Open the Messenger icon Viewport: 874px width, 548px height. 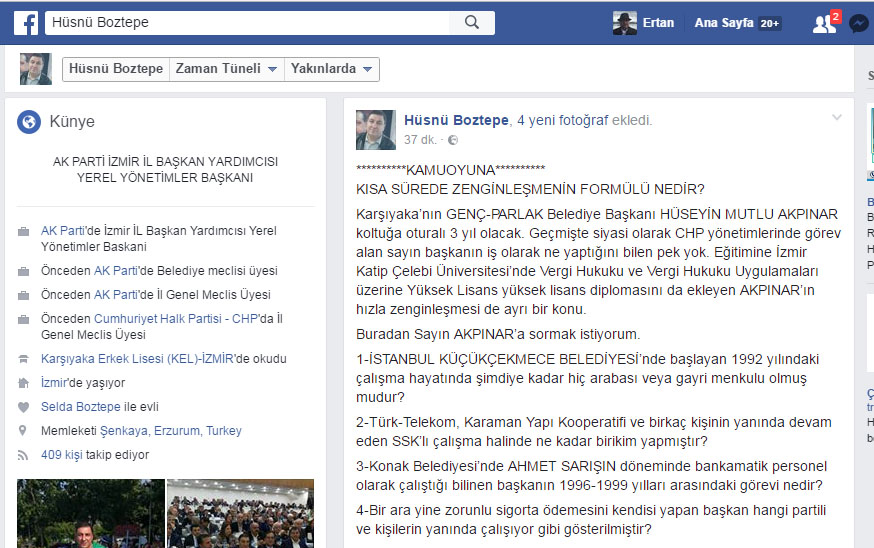coord(858,23)
